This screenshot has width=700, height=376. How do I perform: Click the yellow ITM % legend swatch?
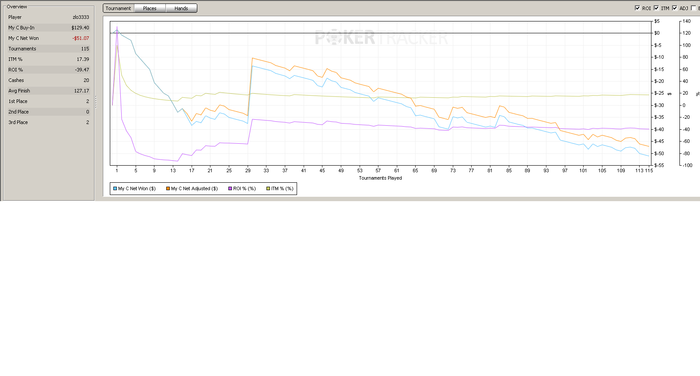(x=268, y=188)
